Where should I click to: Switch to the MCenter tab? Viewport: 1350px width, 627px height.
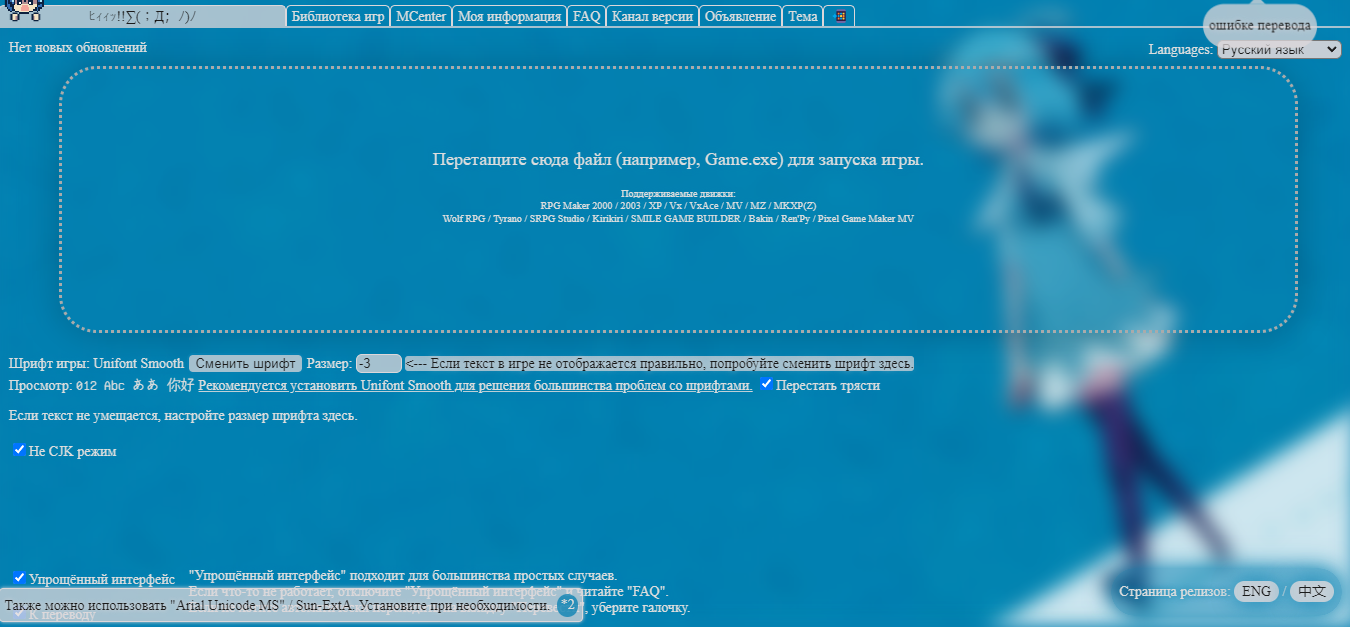[421, 16]
